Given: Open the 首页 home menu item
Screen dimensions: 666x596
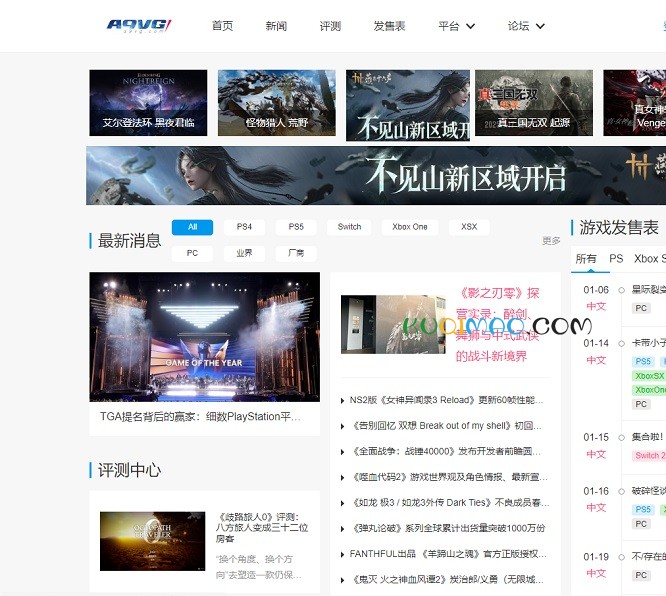Looking at the screenshot, I should coord(222,26).
